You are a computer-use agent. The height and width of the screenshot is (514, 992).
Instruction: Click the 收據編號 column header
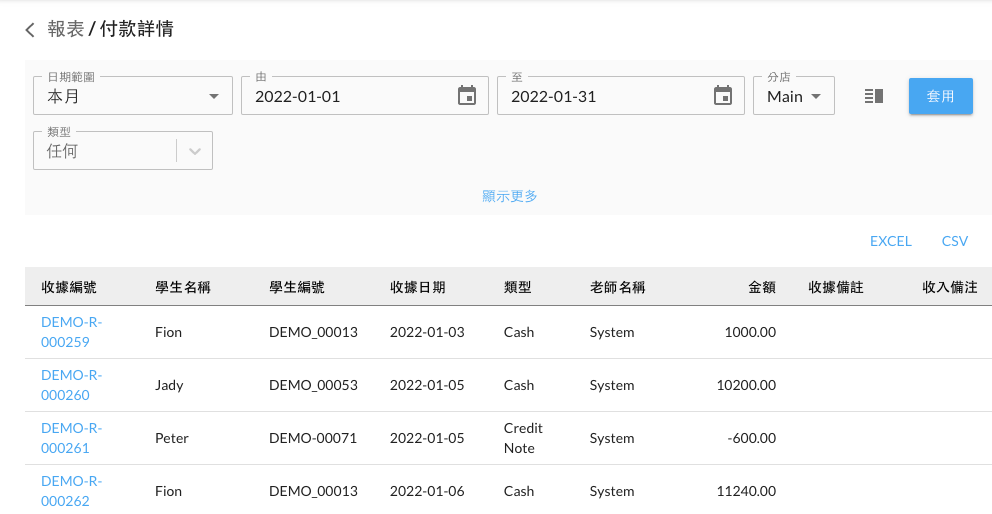(68, 287)
